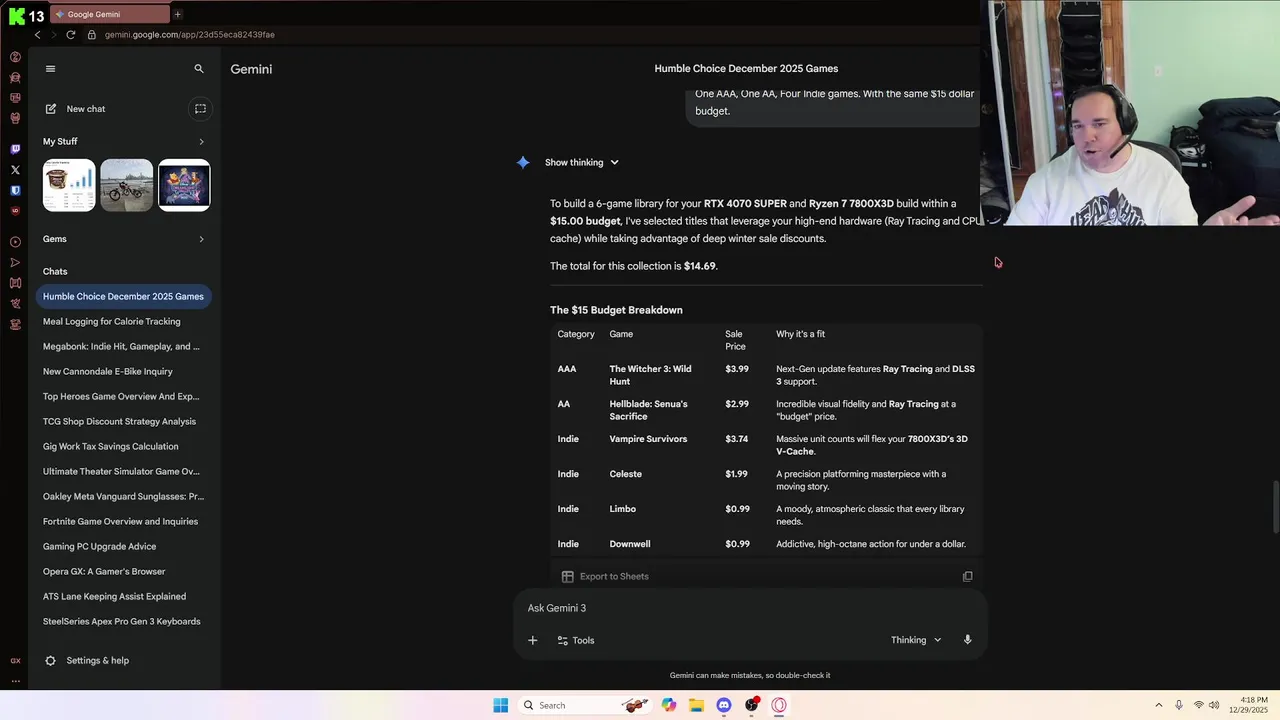Open the Windows Start menu
Viewport: 1280px width, 720px height.
coord(500,705)
